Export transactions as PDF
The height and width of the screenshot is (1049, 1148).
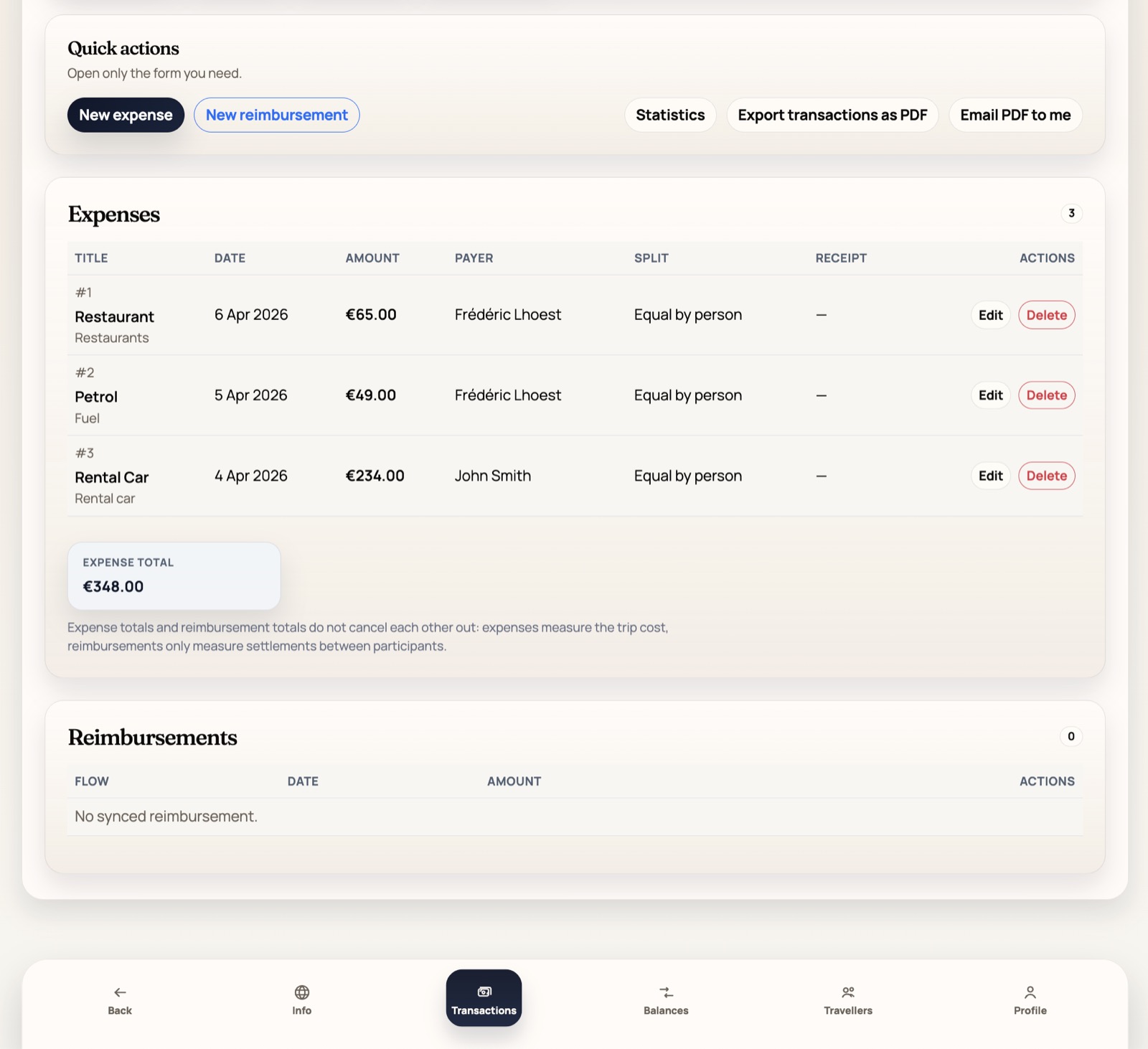(832, 115)
